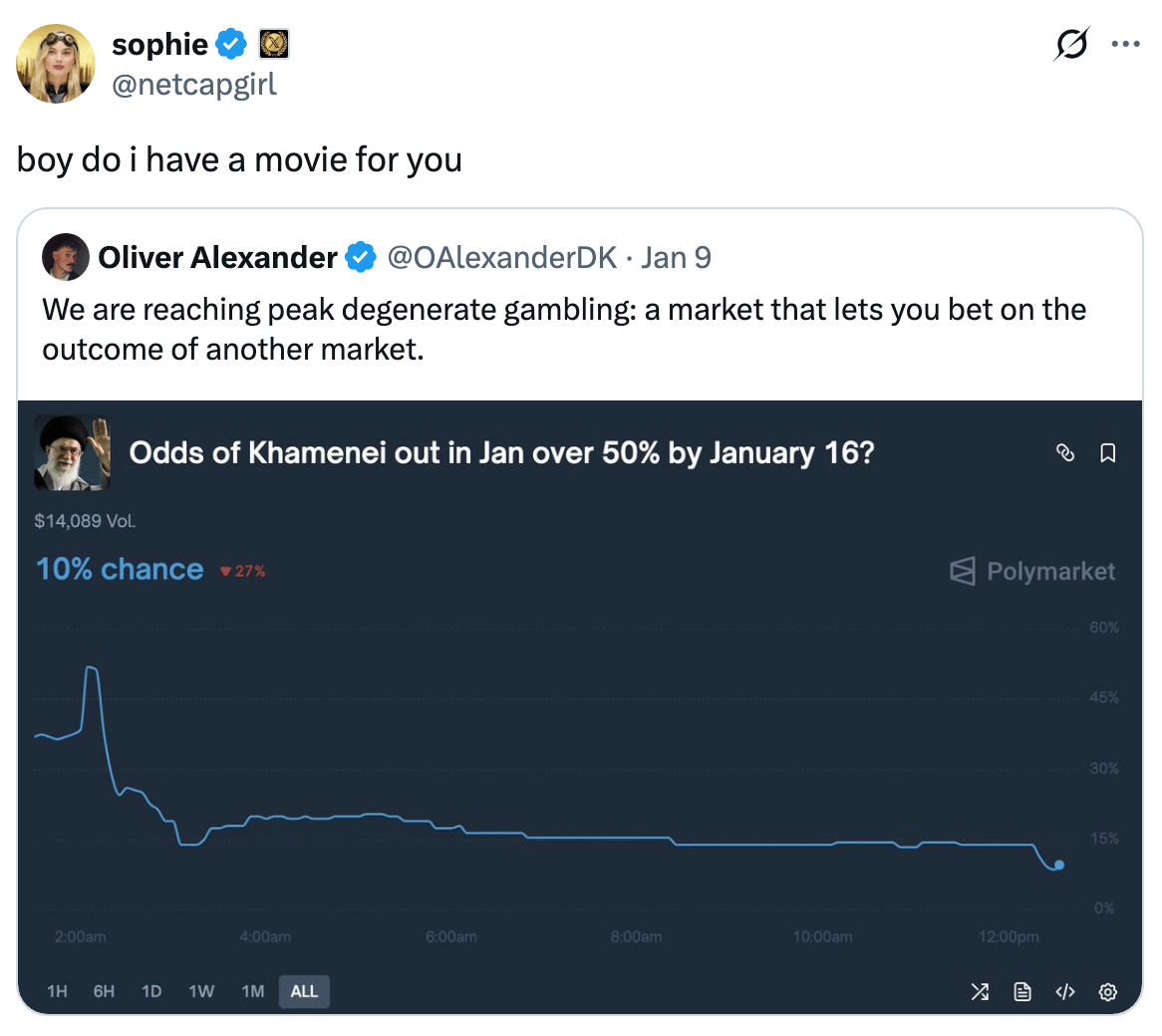The image size is (1162, 1036).
Task: Open the three-dot more options menu
Action: (x=1125, y=45)
